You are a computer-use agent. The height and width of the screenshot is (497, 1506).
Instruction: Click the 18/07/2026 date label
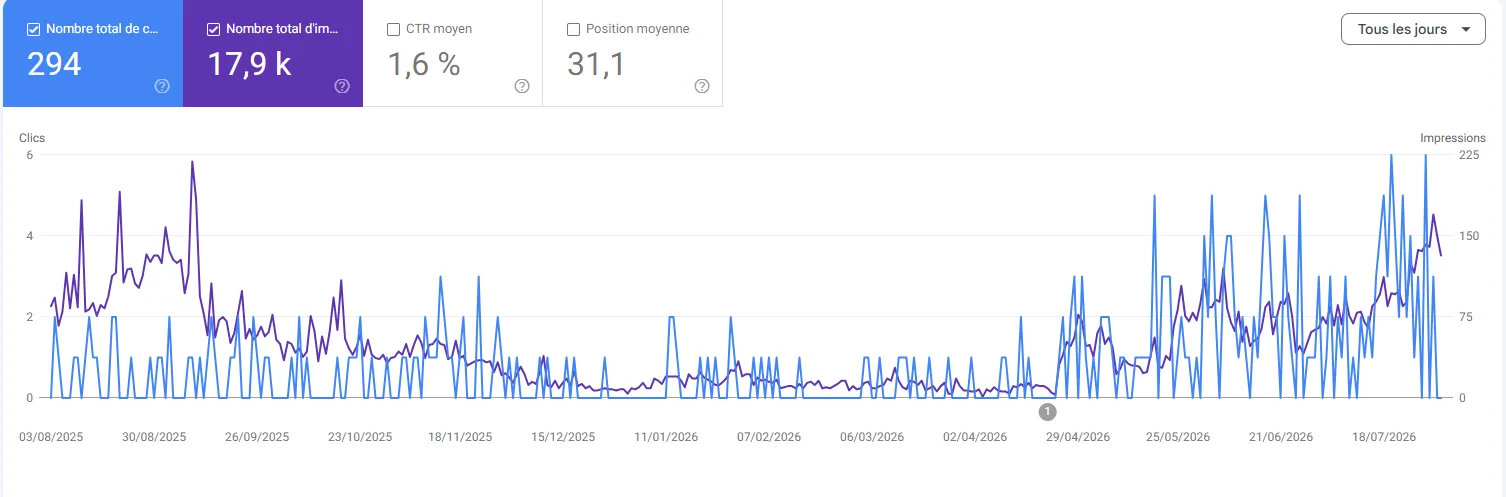click(x=1384, y=437)
